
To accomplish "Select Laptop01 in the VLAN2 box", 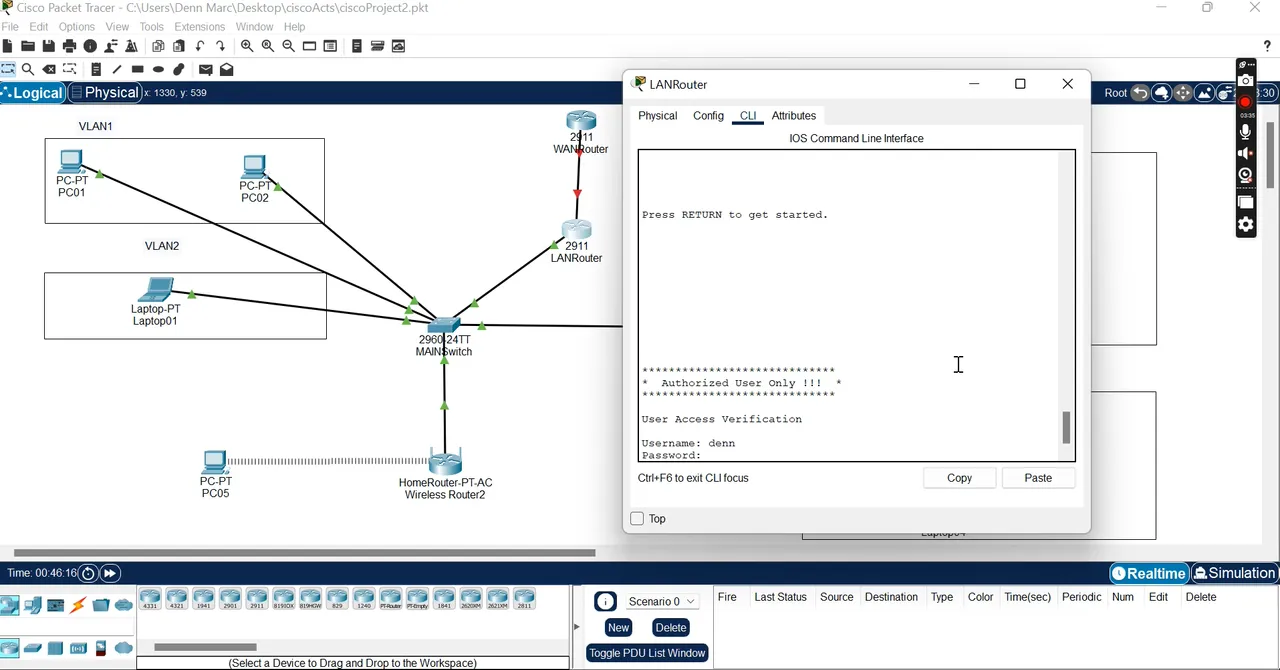I will pyautogui.click(x=156, y=291).
